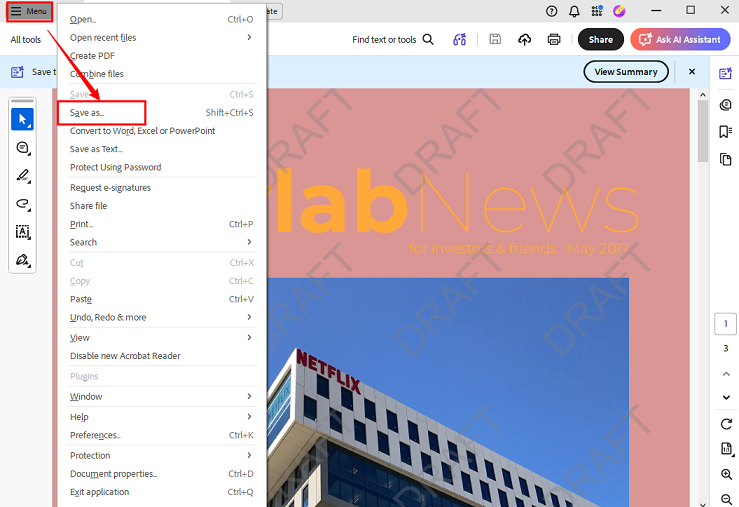
Task: Click the View Summary button
Action: (x=626, y=72)
